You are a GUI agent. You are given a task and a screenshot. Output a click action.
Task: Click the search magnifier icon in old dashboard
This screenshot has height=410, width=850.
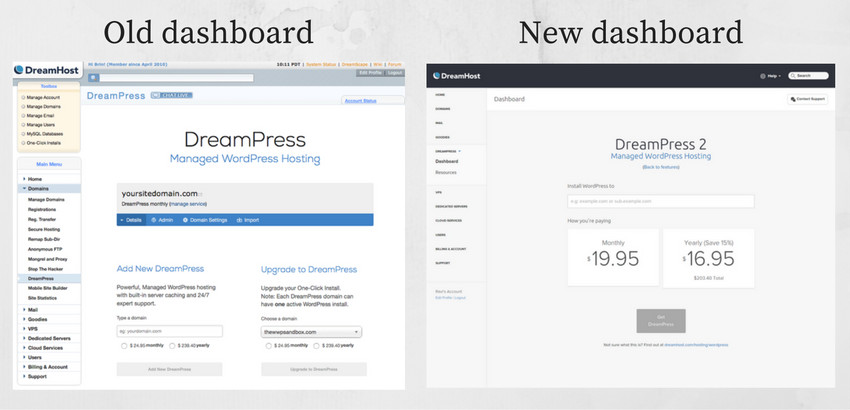coord(93,78)
